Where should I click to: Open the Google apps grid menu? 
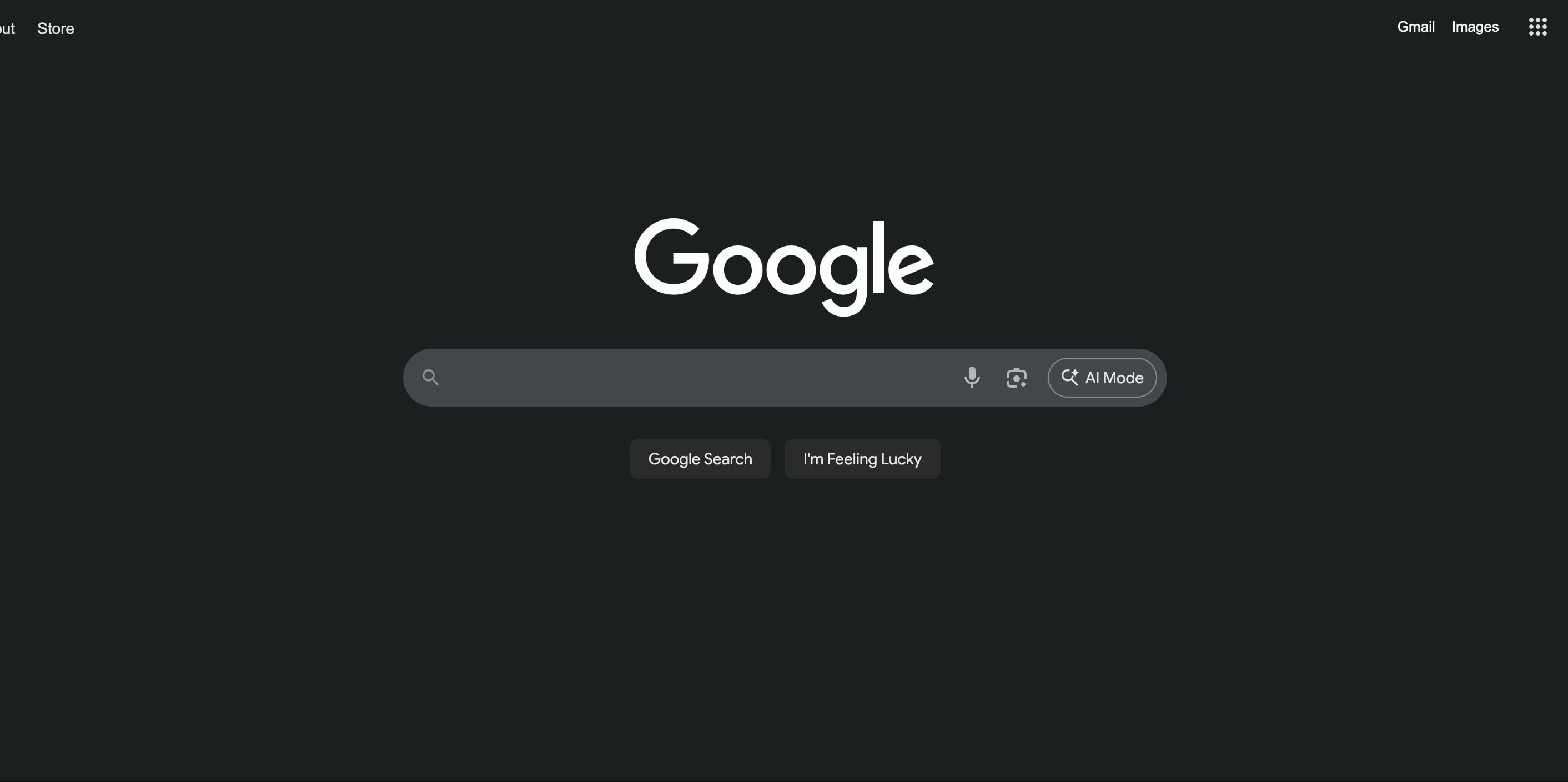point(1537,27)
